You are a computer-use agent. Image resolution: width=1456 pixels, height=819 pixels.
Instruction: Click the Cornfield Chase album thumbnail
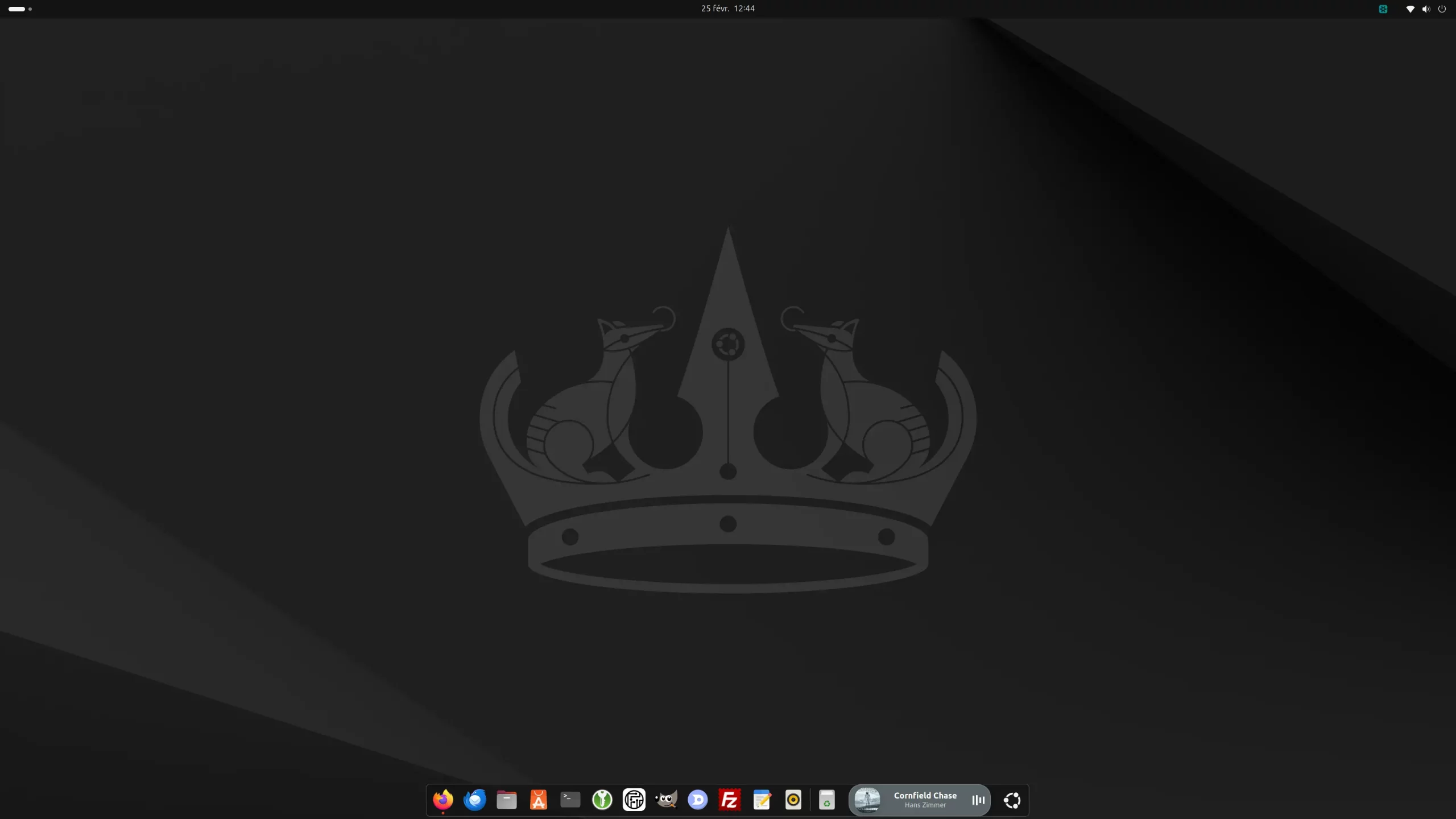pos(867,800)
